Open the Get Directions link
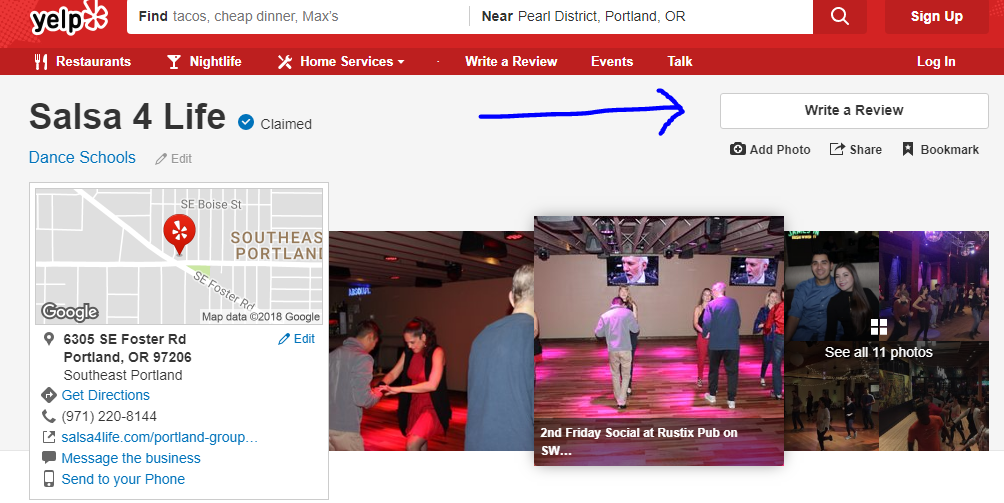This screenshot has height=503, width=1004. coord(106,395)
